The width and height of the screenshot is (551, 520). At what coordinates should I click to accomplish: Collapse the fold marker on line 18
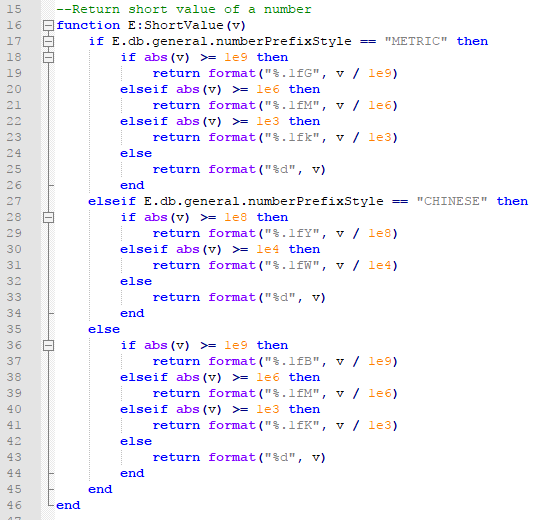[x=48, y=57]
